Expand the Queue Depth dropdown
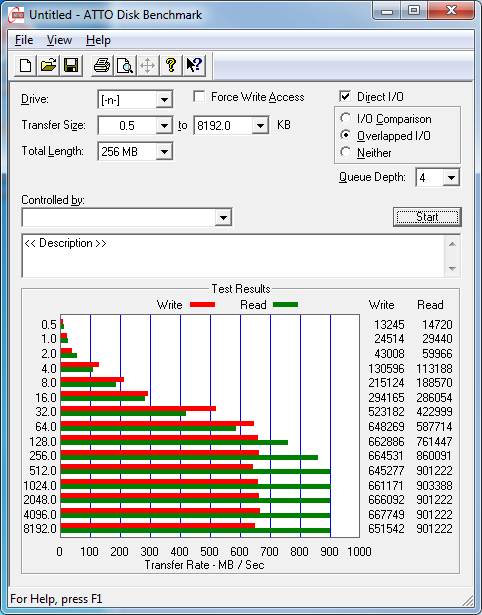Viewport: 482px width, 615px height. click(x=451, y=178)
